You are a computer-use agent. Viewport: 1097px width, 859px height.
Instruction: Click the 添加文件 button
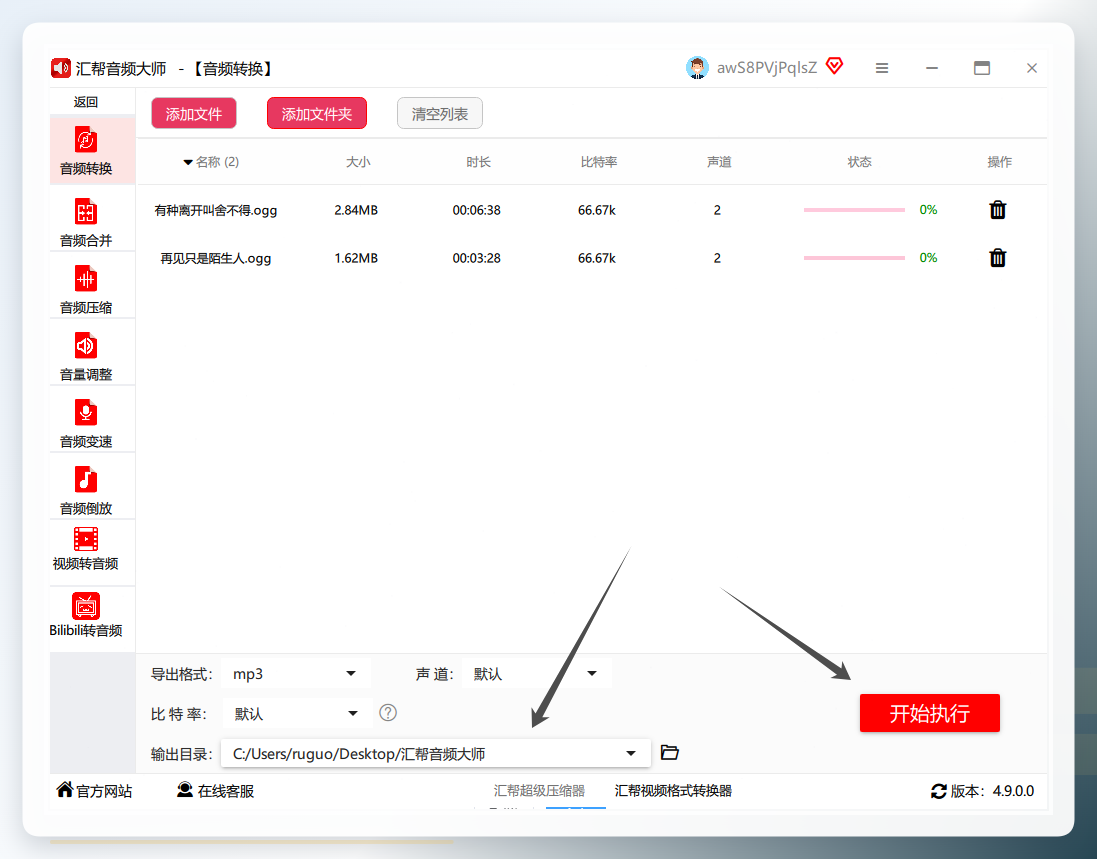[194, 113]
